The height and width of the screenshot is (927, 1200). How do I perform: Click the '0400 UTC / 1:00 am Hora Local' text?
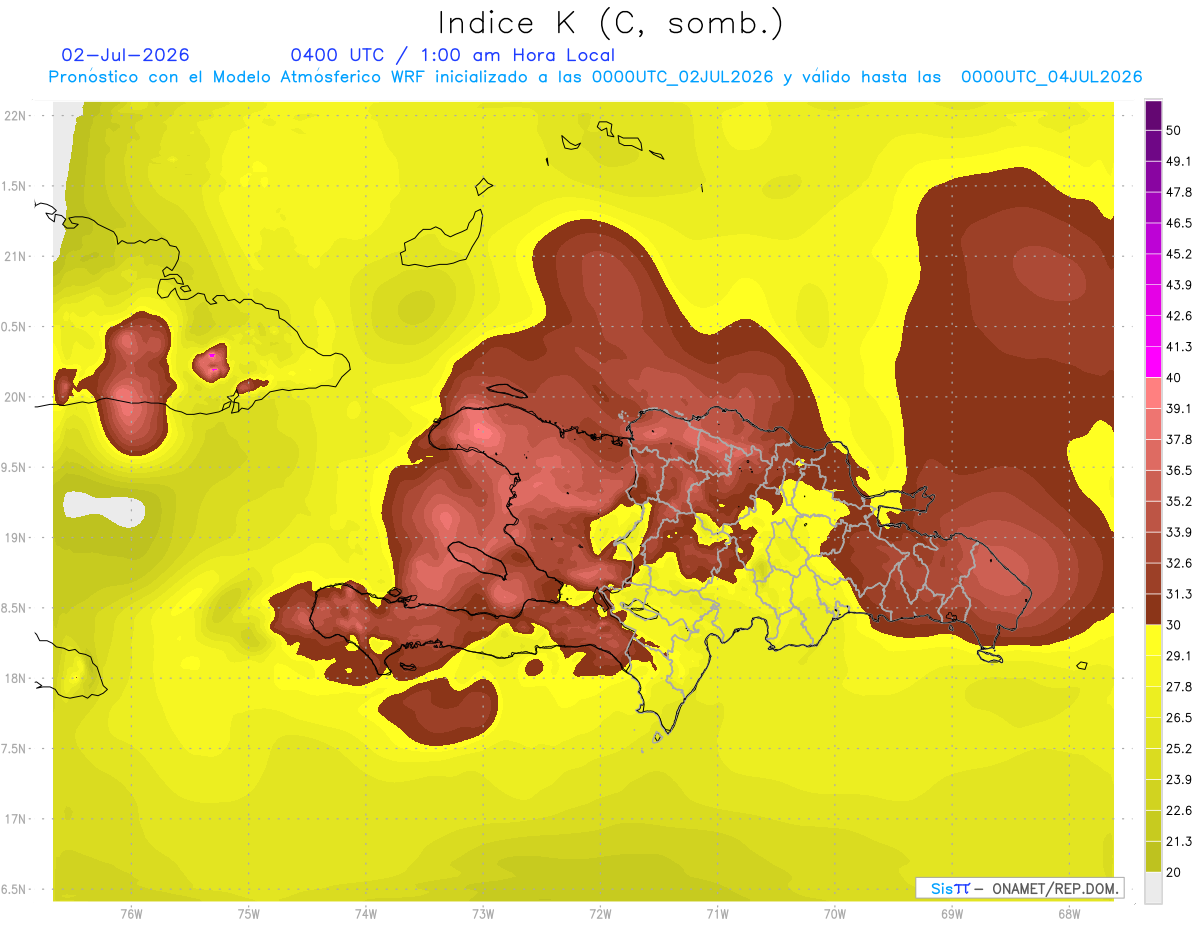pos(453,55)
